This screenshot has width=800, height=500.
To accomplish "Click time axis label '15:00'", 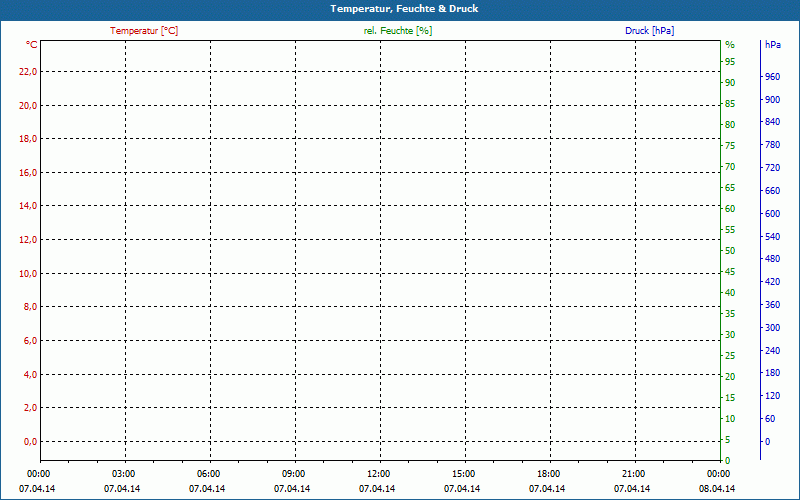I will (x=463, y=474).
